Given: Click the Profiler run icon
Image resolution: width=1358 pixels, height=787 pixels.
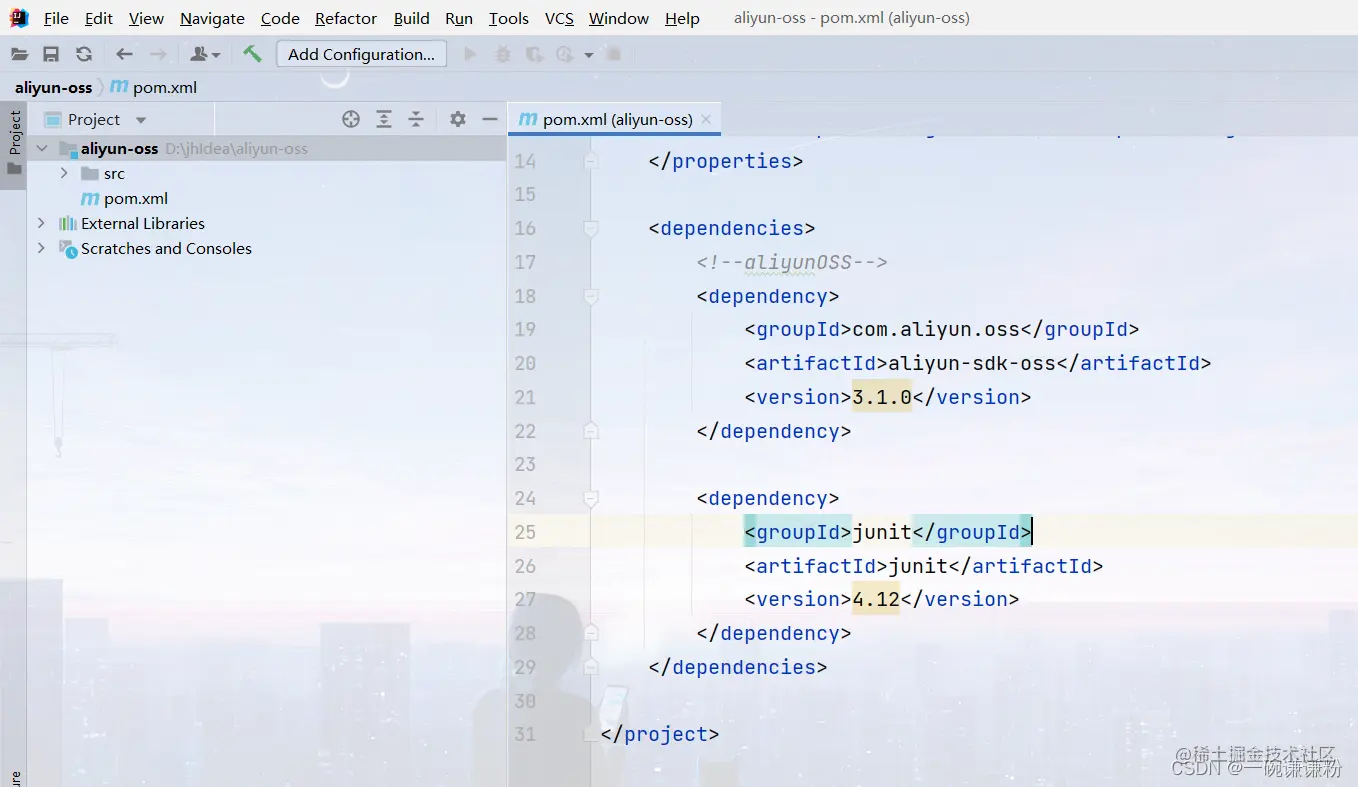Looking at the screenshot, I should [x=566, y=54].
